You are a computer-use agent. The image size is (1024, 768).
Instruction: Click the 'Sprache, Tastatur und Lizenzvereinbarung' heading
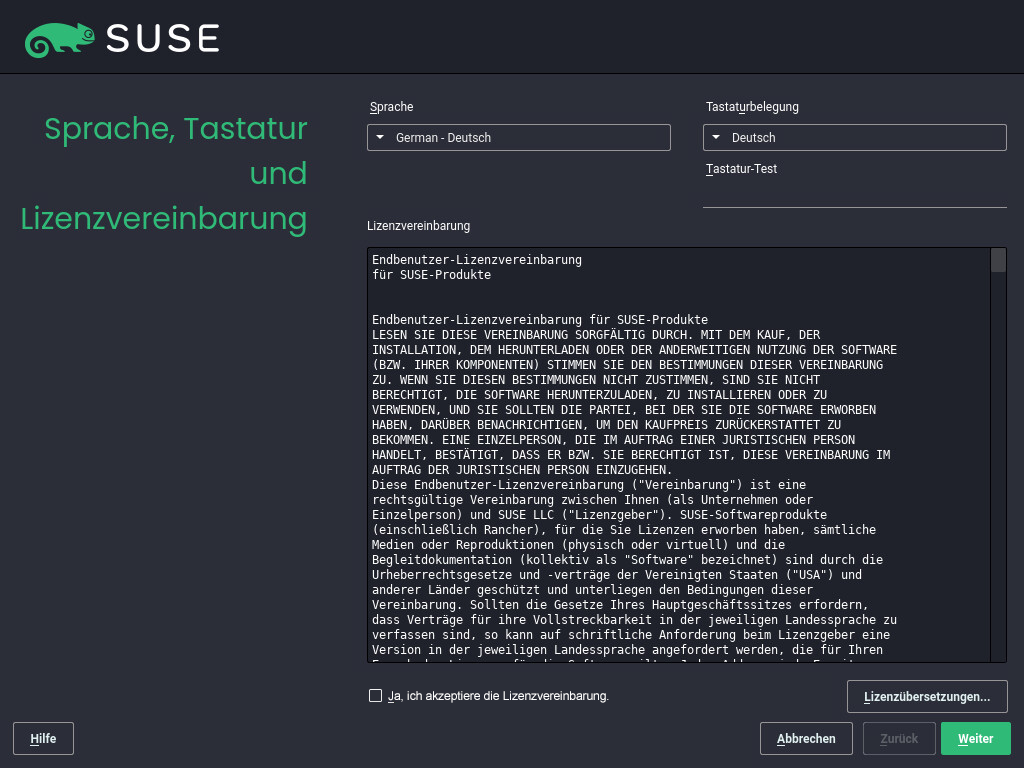click(165, 173)
